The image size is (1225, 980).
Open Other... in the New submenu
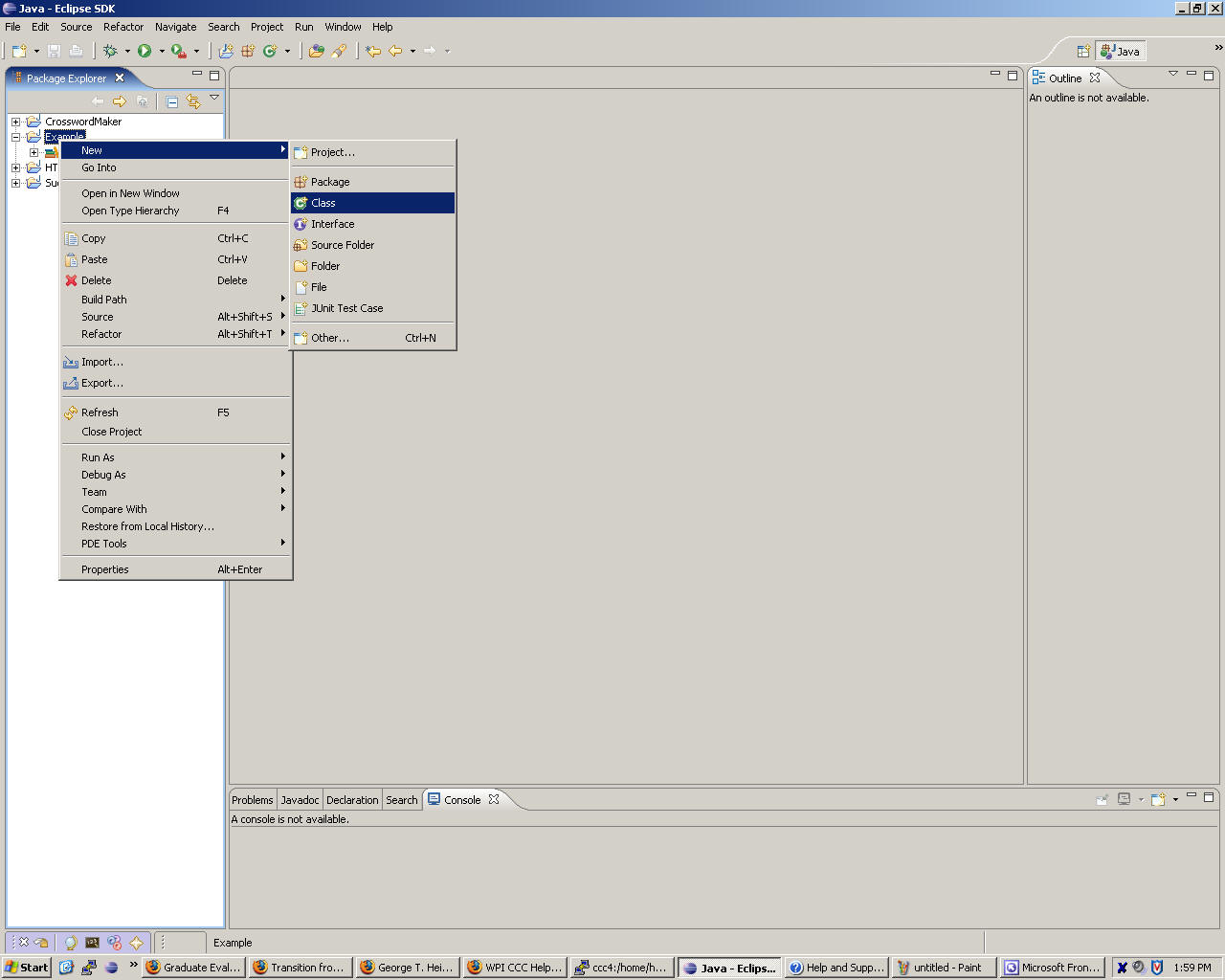[x=372, y=338]
